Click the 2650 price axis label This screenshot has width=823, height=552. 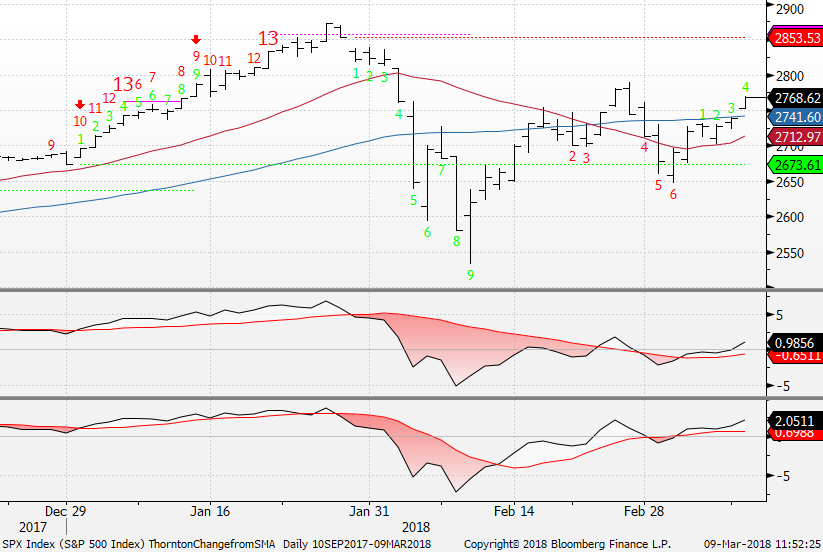[x=790, y=182]
